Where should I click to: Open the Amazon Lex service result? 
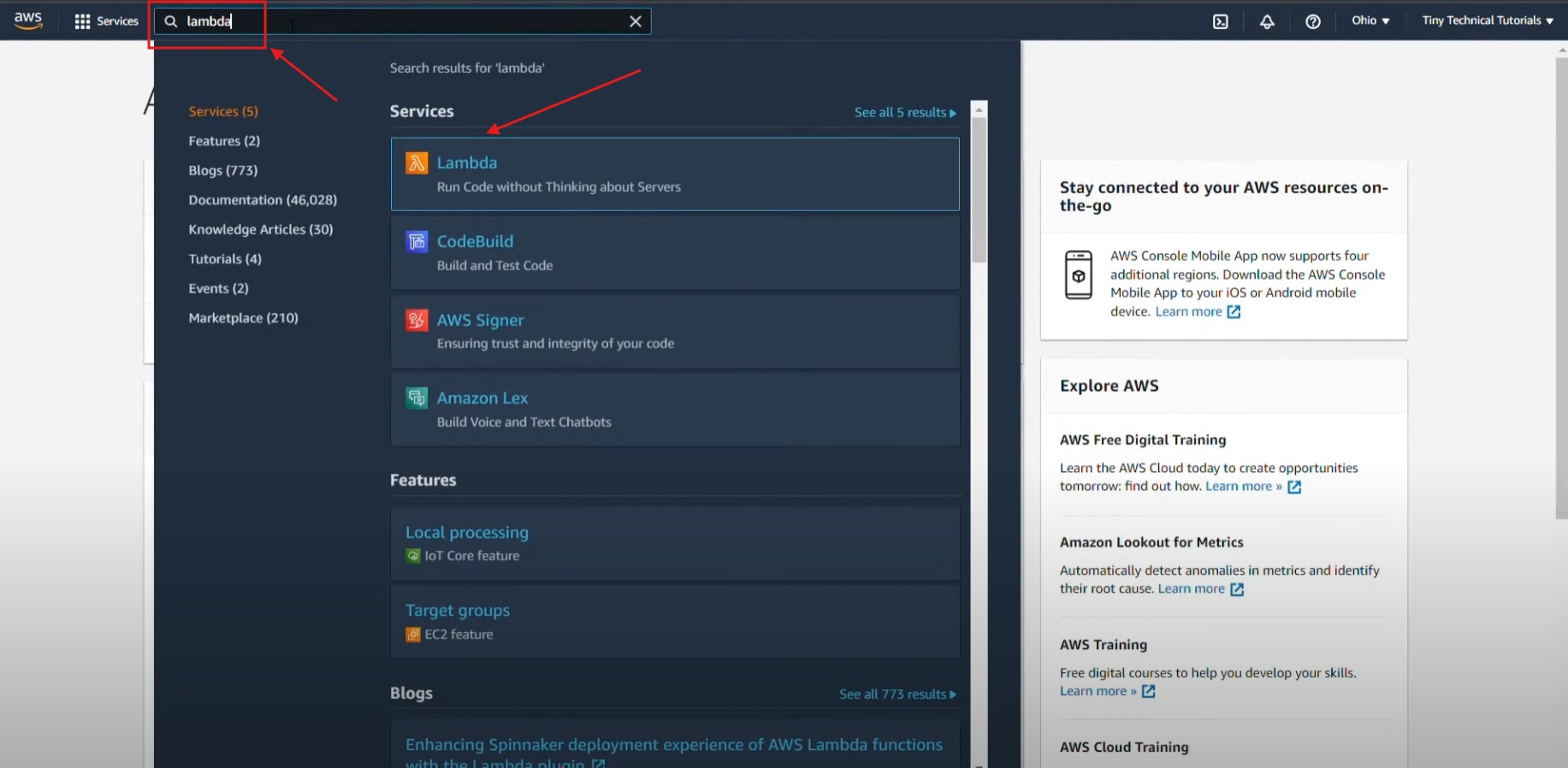click(x=482, y=398)
